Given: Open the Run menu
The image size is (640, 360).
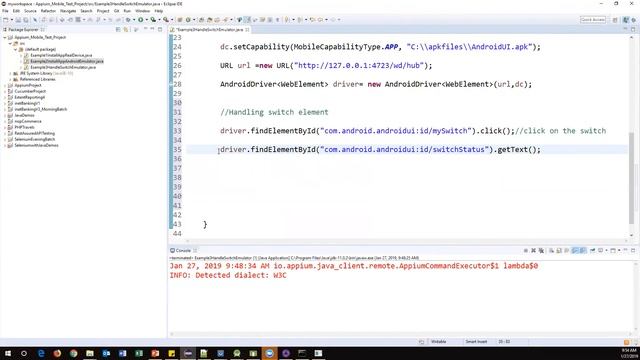Looking at the screenshot, I should pyautogui.click(x=127, y=11).
